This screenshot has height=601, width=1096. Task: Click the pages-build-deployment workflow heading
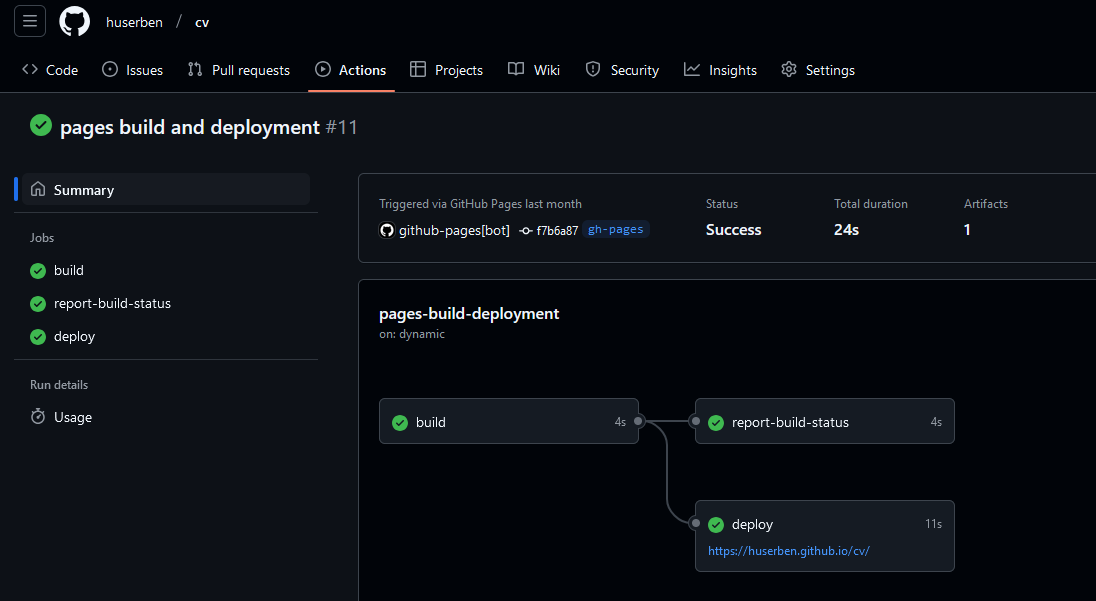coord(469,314)
